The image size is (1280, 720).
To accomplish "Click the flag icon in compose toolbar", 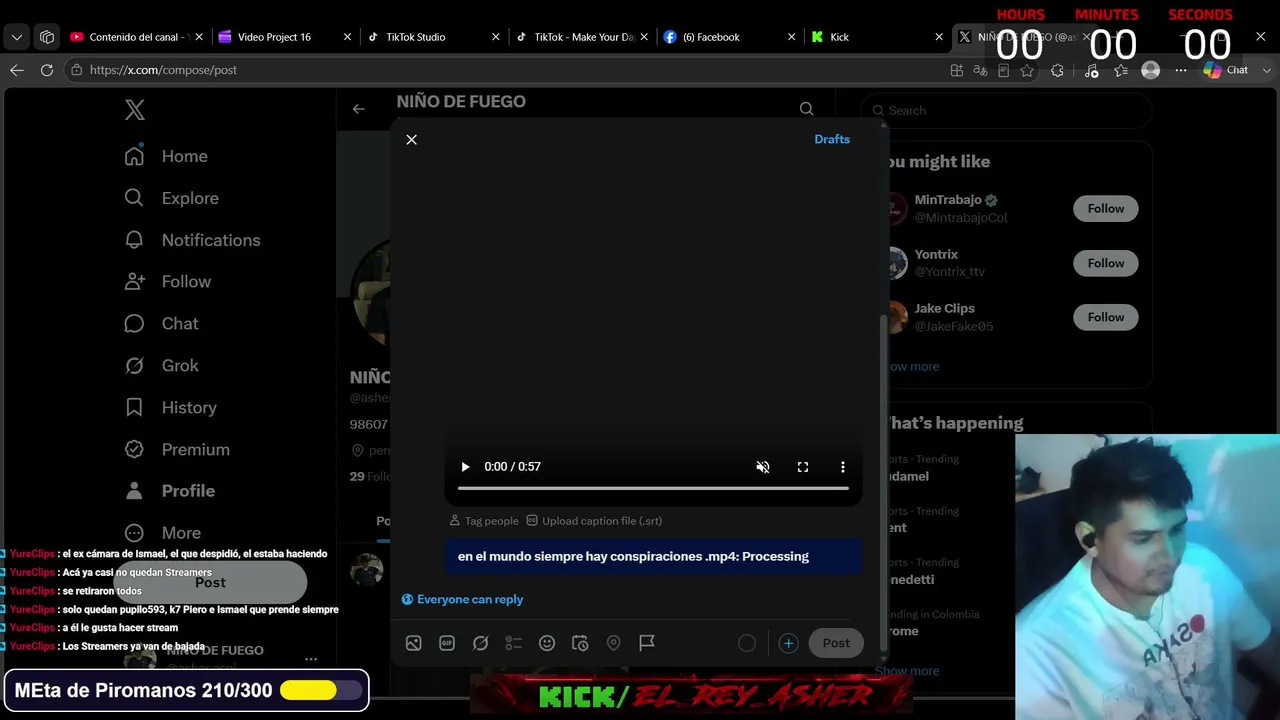I will tap(647, 643).
